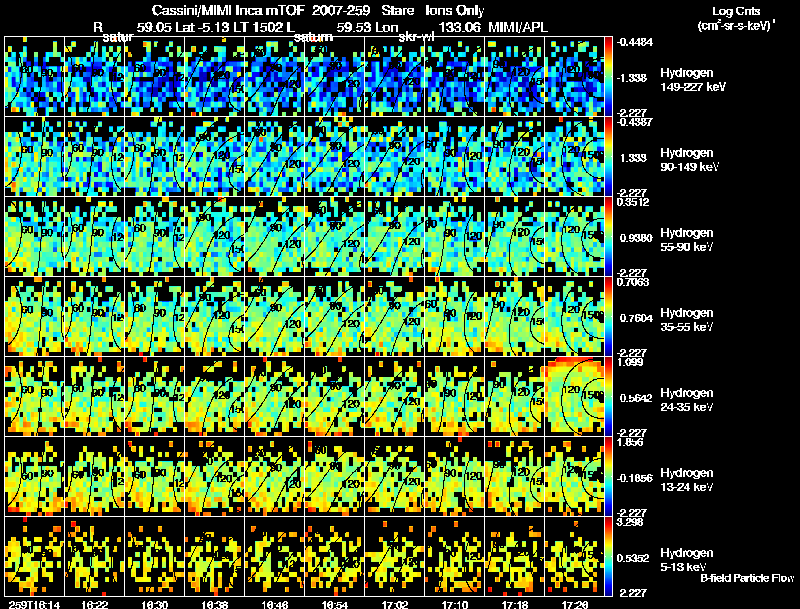Click the 0.7604 color scale value
This screenshot has height=609, width=800.
tap(635, 318)
